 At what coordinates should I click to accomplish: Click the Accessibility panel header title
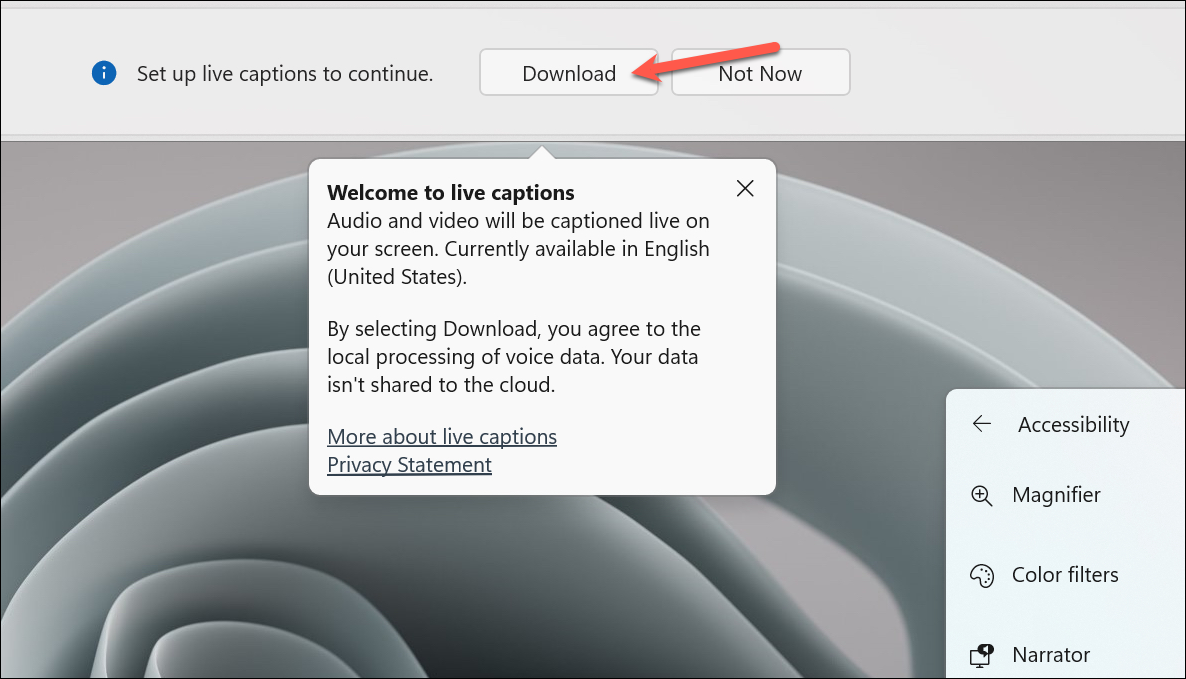[x=1073, y=425]
